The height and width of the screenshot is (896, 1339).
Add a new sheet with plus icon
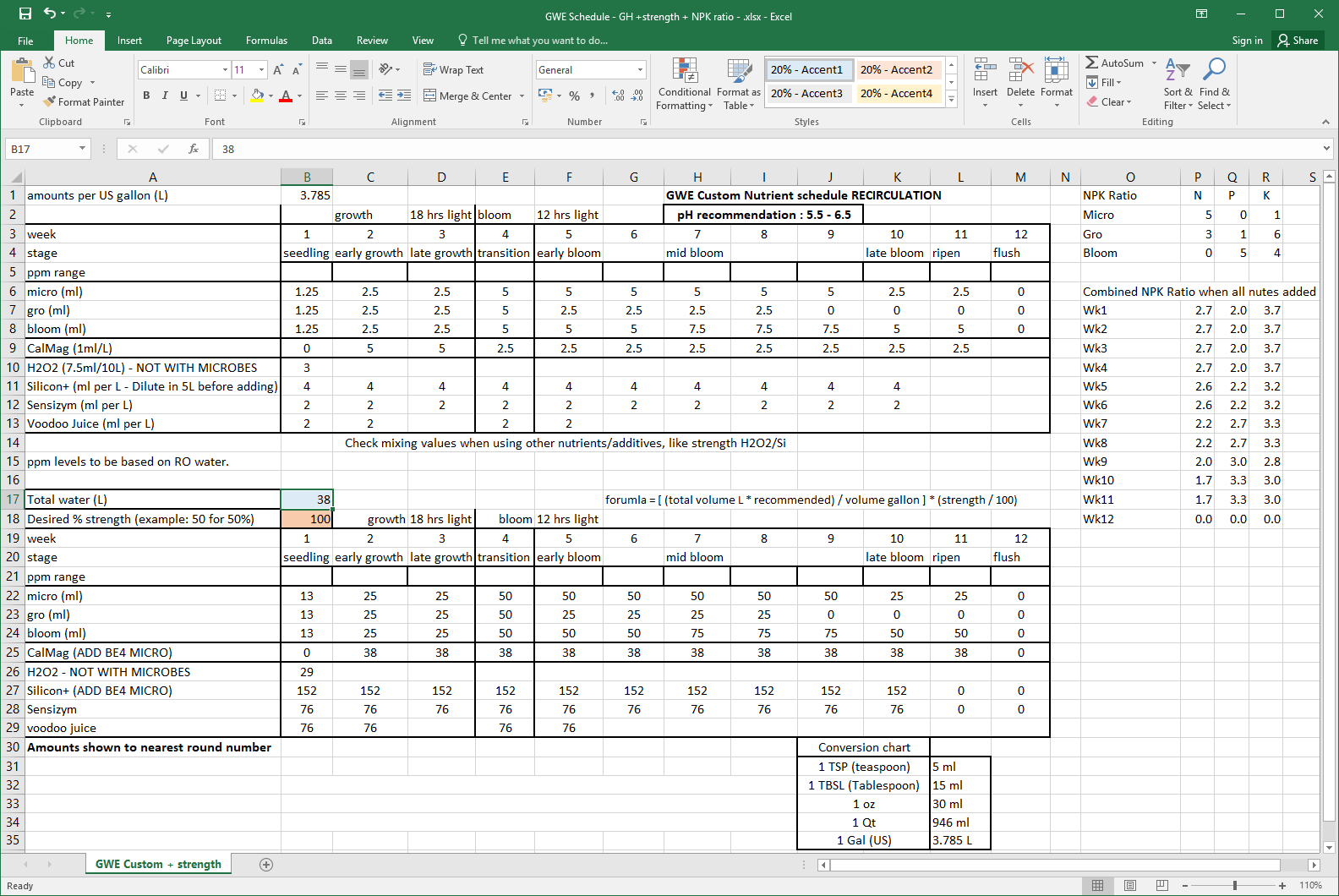click(x=266, y=864)
